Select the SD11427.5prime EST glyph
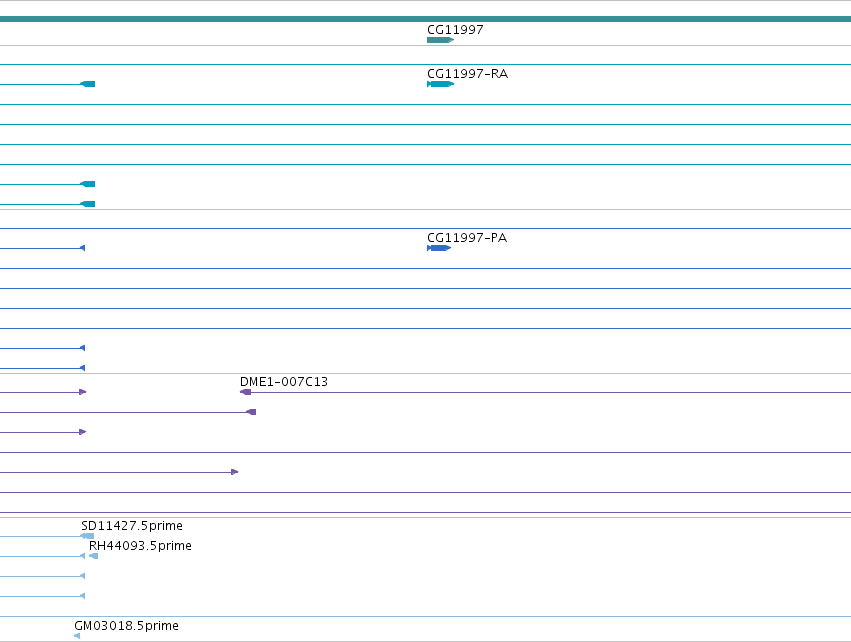 87,536
